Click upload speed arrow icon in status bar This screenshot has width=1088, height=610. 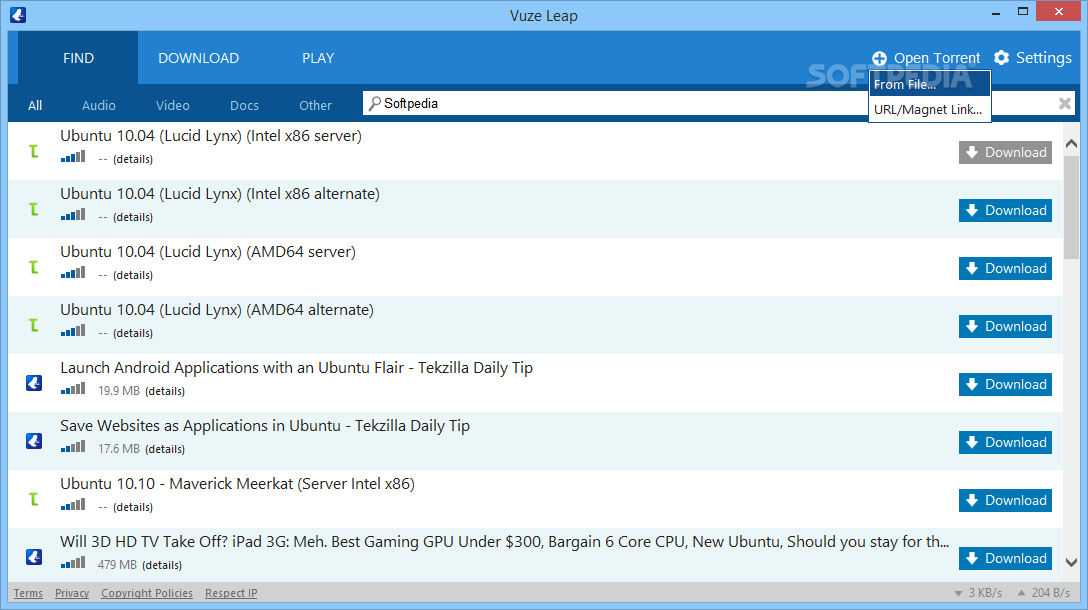click(1021, 593)
